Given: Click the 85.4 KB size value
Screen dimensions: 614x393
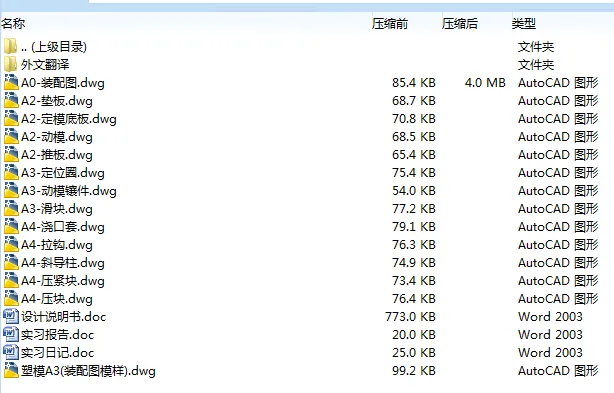Looking at the screenshot, I should tap(414, 83).
